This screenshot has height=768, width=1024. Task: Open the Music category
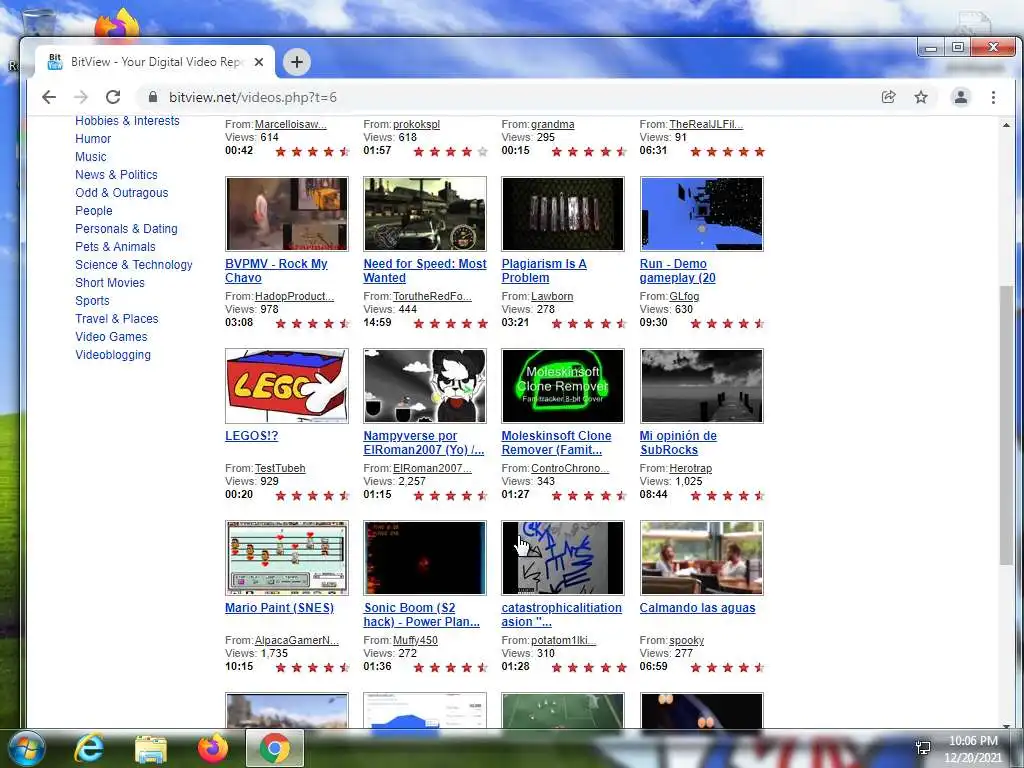(x=91, y=157)
